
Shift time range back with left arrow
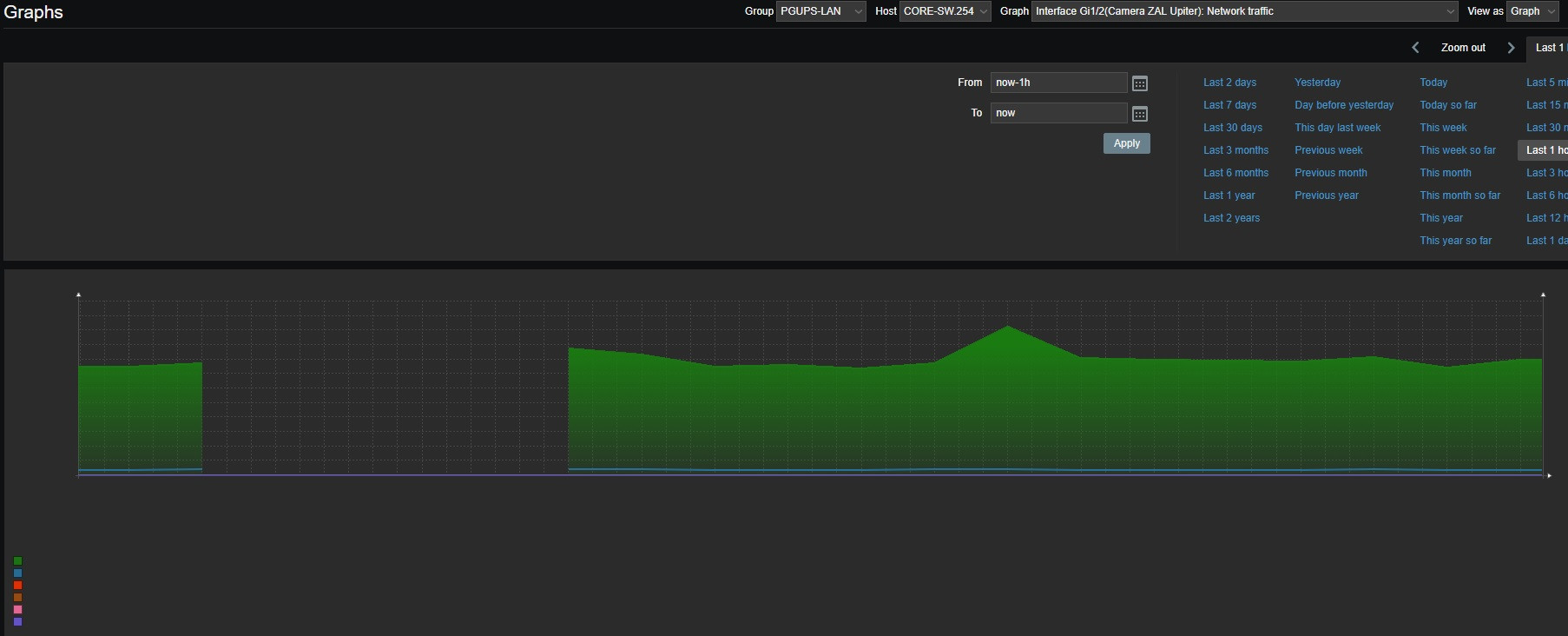1415,48
